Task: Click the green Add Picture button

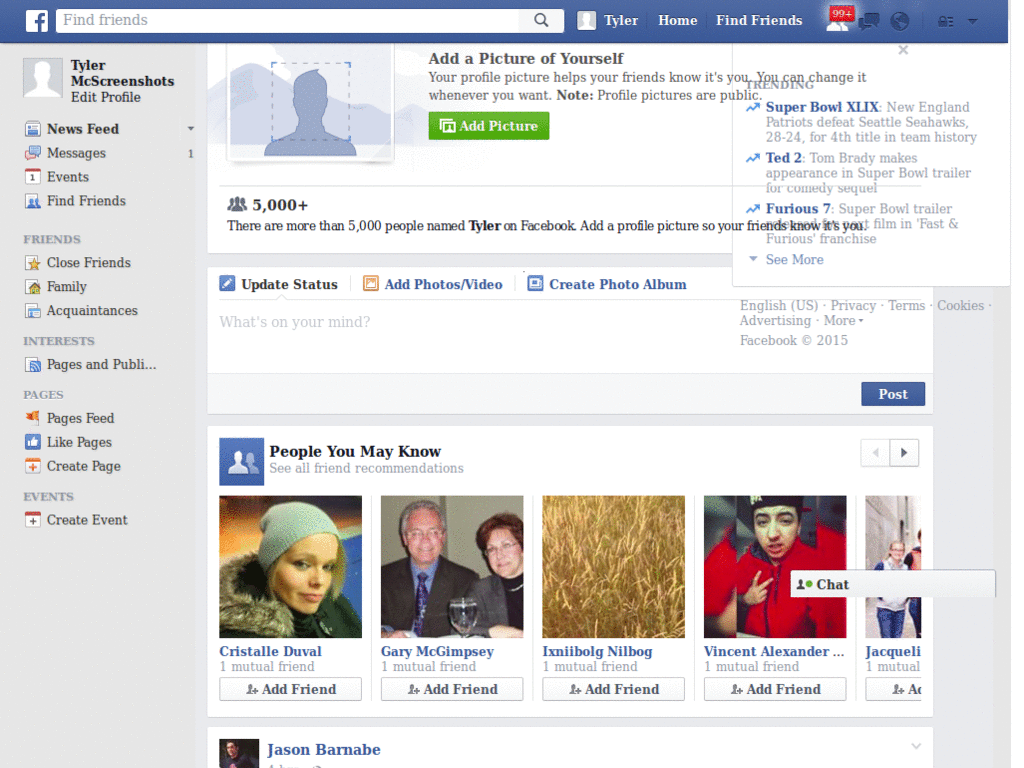Action: 488,126
